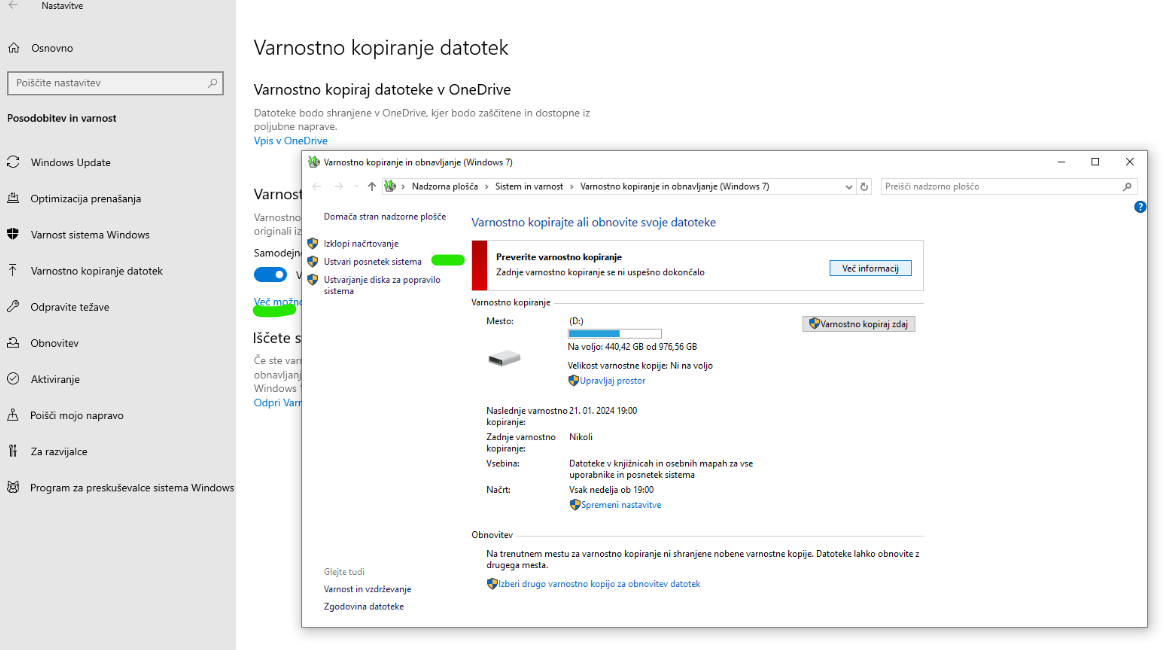1166x650 pixels.
Task: Open Izberi drugo varnostno kopijo link
Action: (x=599, y=584)
